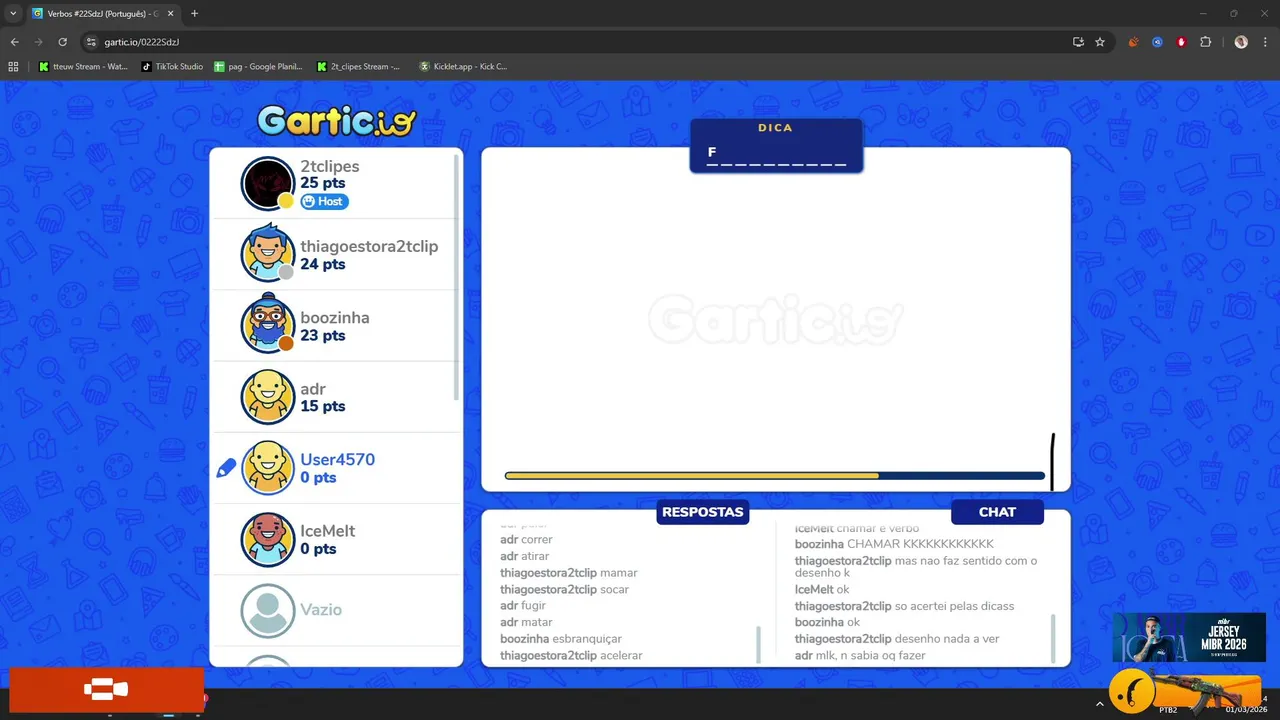Click User4570 player avatar
This screenshot has width=1280, height=720.
point(268,468)
